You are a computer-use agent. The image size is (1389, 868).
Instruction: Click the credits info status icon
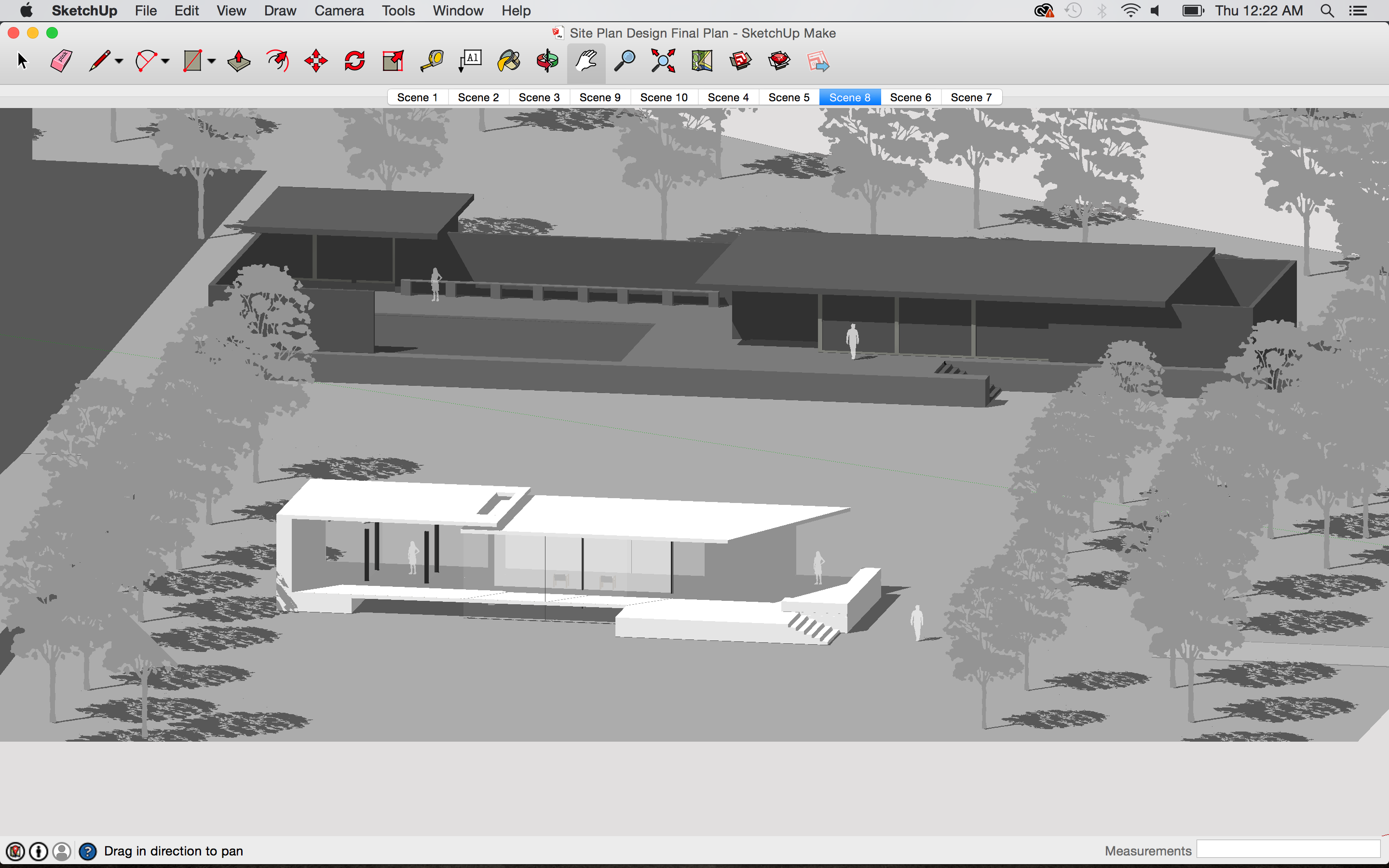pos(39,851)
